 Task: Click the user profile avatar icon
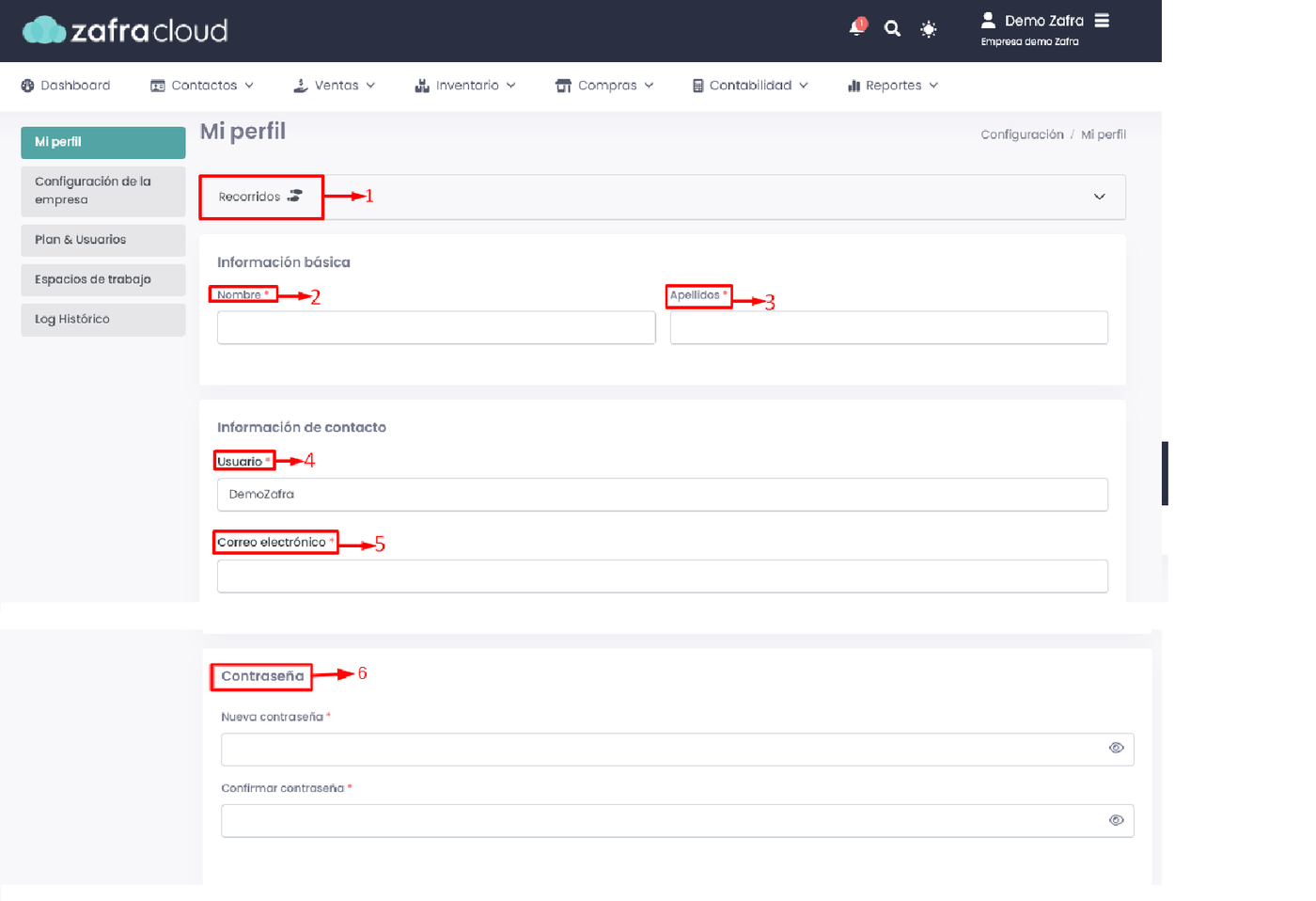tap(988, 20)
